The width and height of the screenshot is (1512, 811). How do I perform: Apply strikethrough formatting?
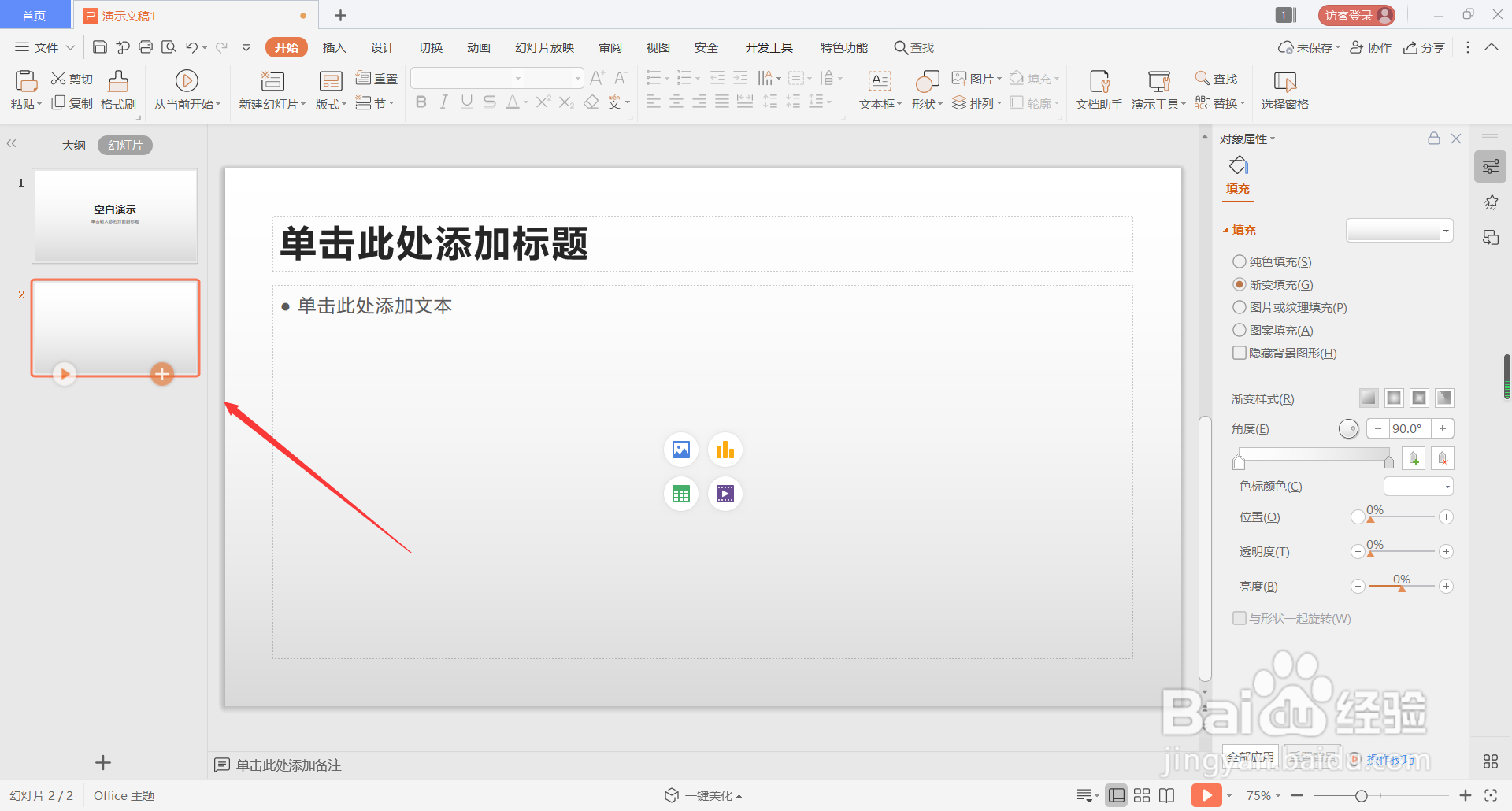490,102
